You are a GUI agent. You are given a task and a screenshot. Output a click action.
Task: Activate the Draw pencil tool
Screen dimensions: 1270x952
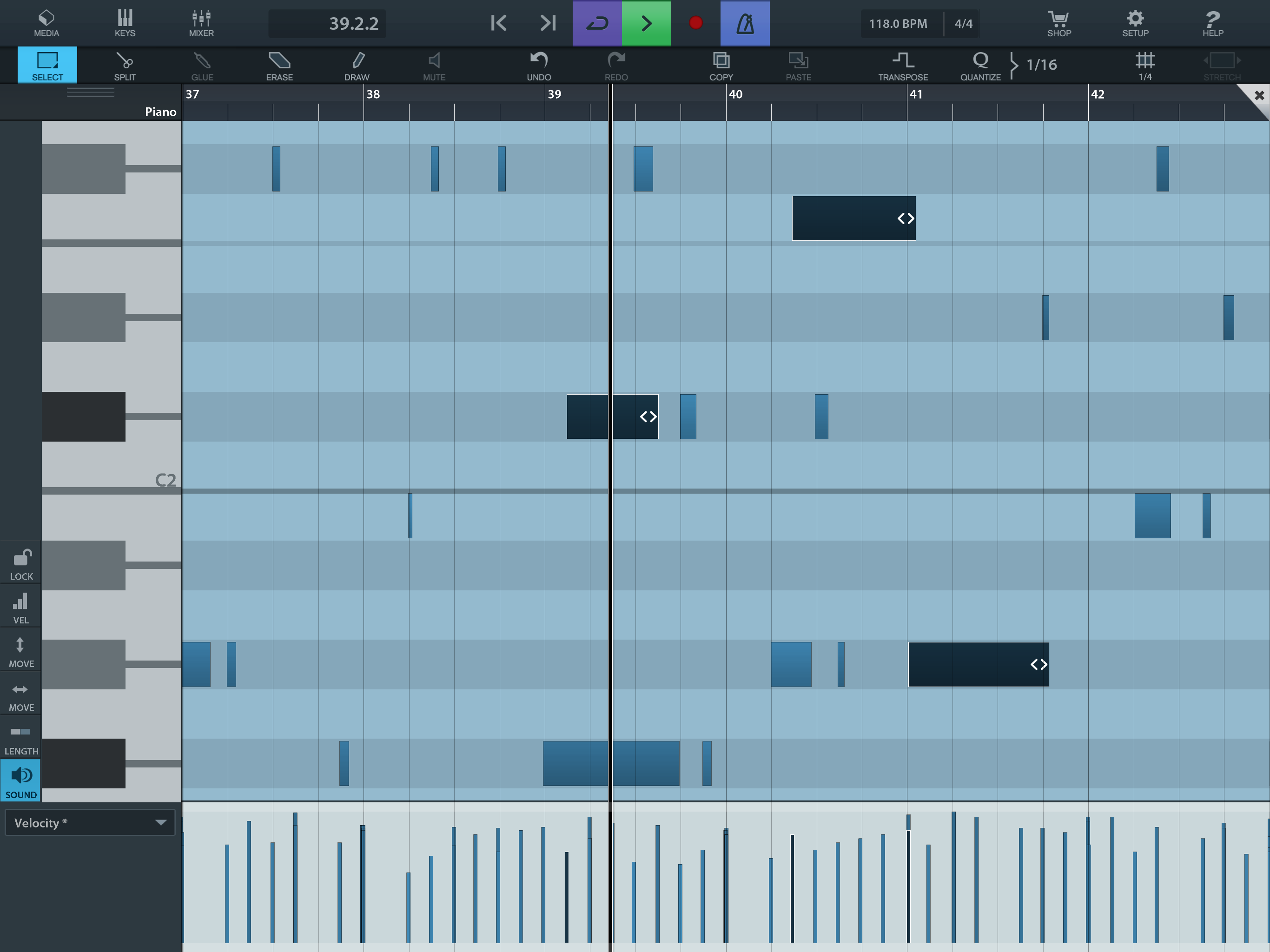357,66
